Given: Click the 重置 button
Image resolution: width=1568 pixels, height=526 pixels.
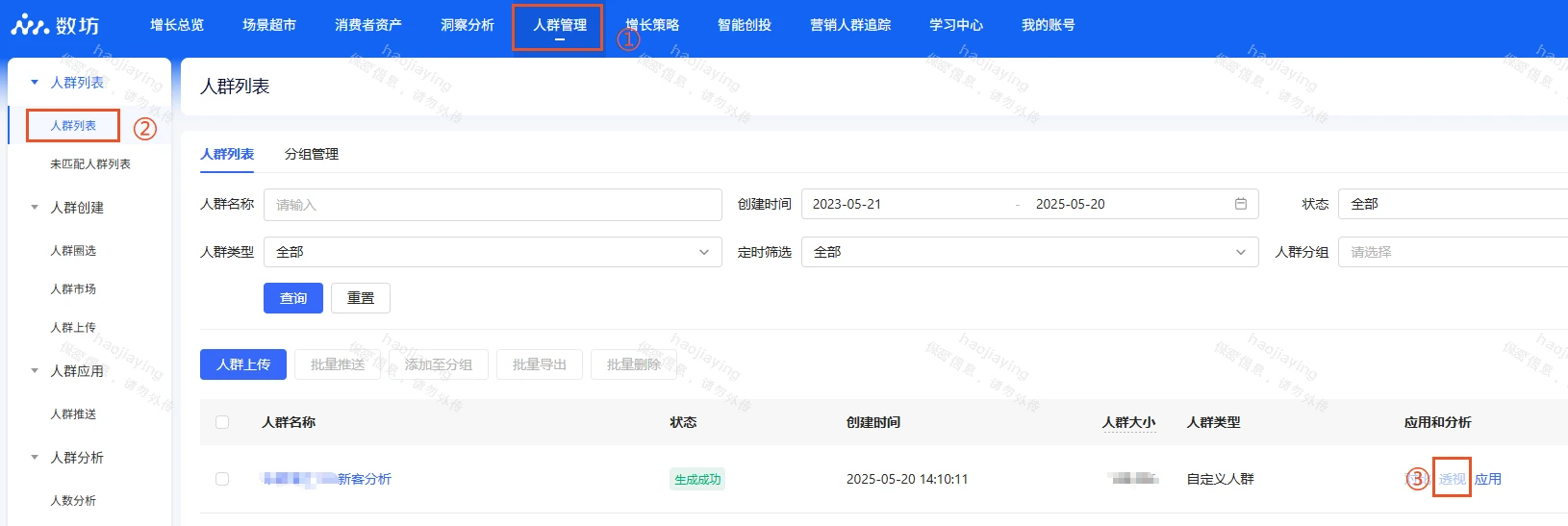Looking at the screenshot, I should 361,298.
